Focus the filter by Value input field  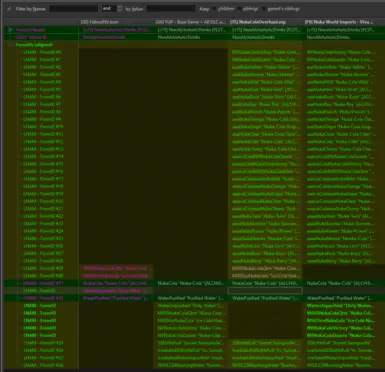click(171, 9)
